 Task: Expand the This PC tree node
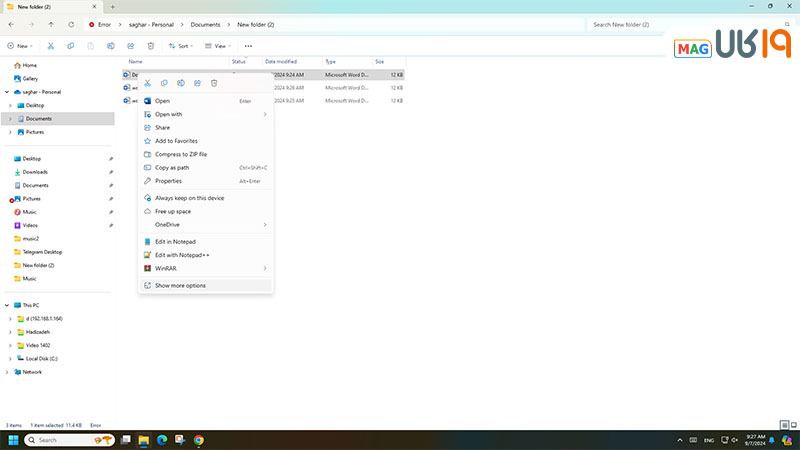click(8, 305)
